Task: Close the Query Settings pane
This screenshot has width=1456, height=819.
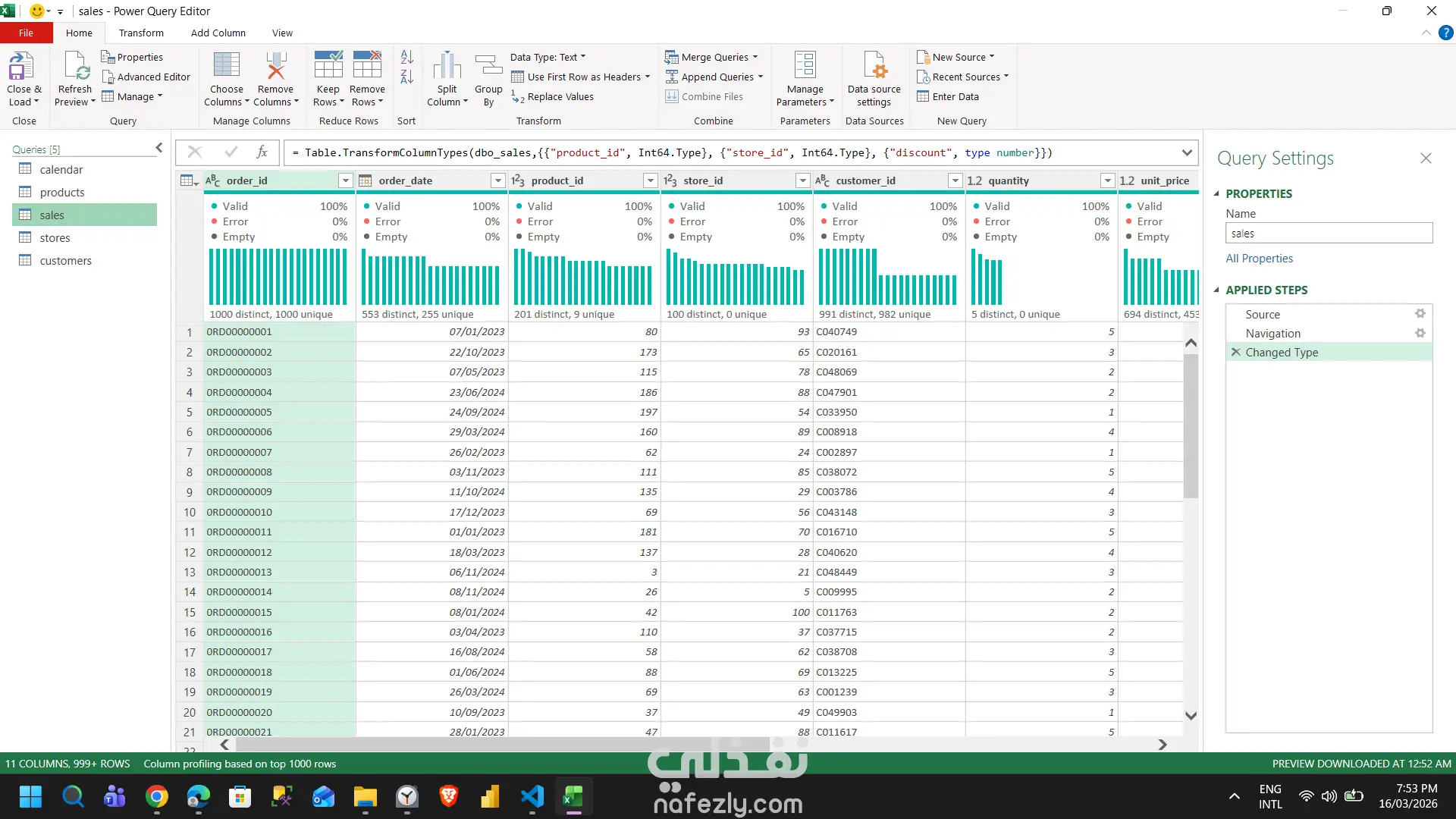Action: pos(1426,158)
